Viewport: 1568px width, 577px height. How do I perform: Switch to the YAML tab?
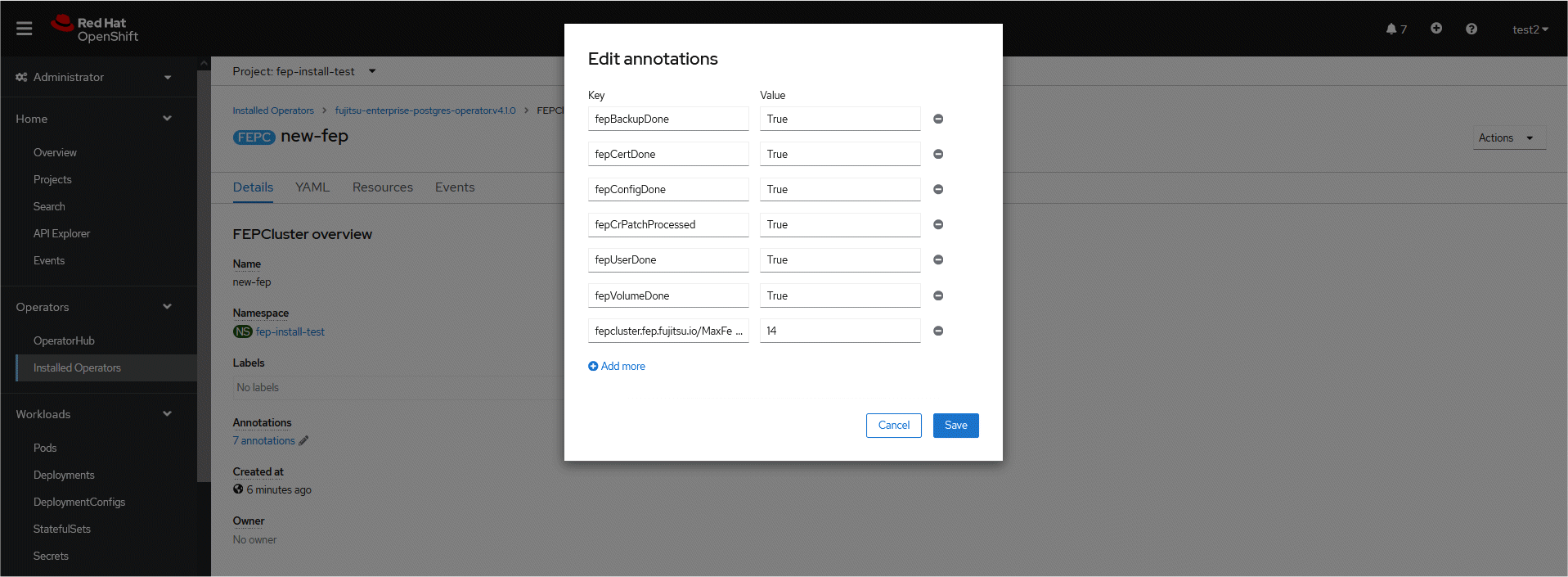(x=312, y=187)
